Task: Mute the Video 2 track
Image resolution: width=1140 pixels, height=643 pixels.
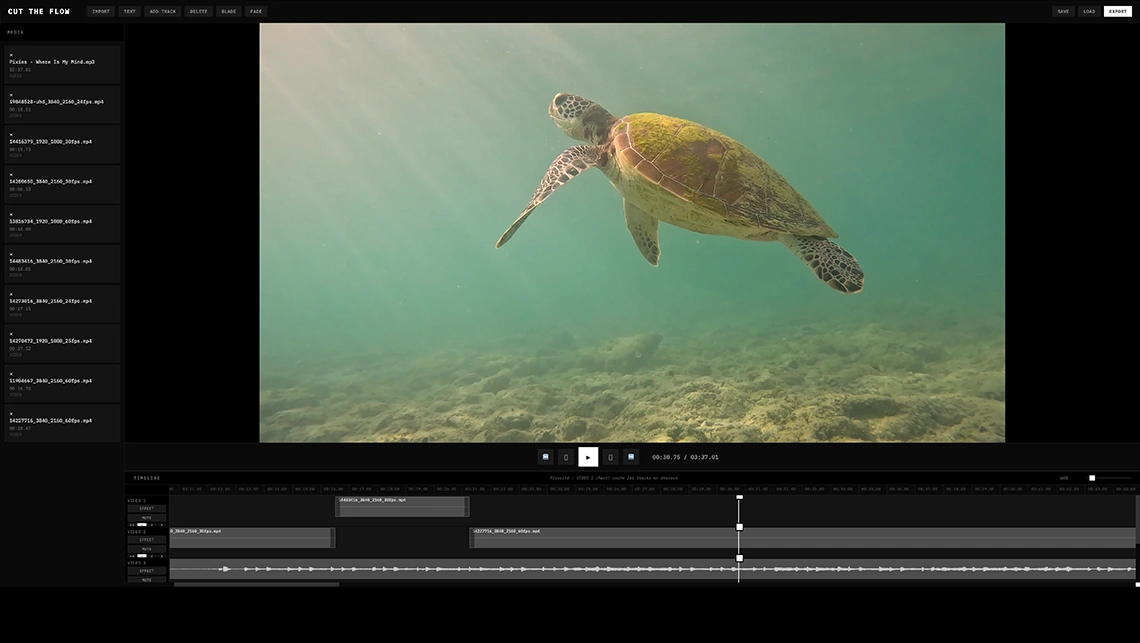Action: (x=146, y=548)
